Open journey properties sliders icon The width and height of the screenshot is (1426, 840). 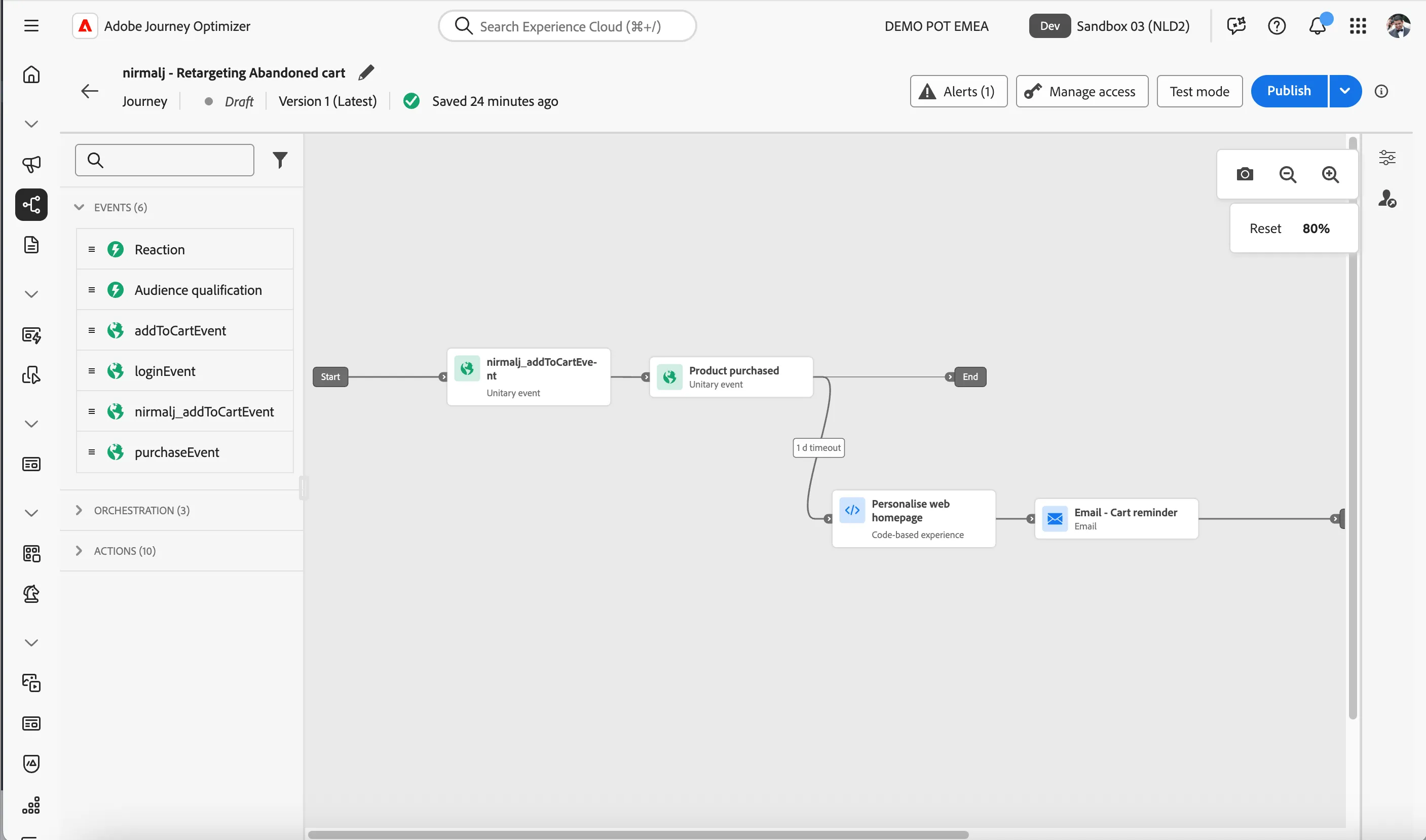(x=1387, y=158)
